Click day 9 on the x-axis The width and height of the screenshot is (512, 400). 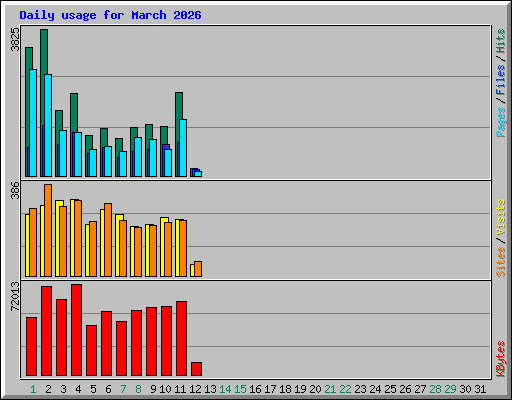(153, 389)
